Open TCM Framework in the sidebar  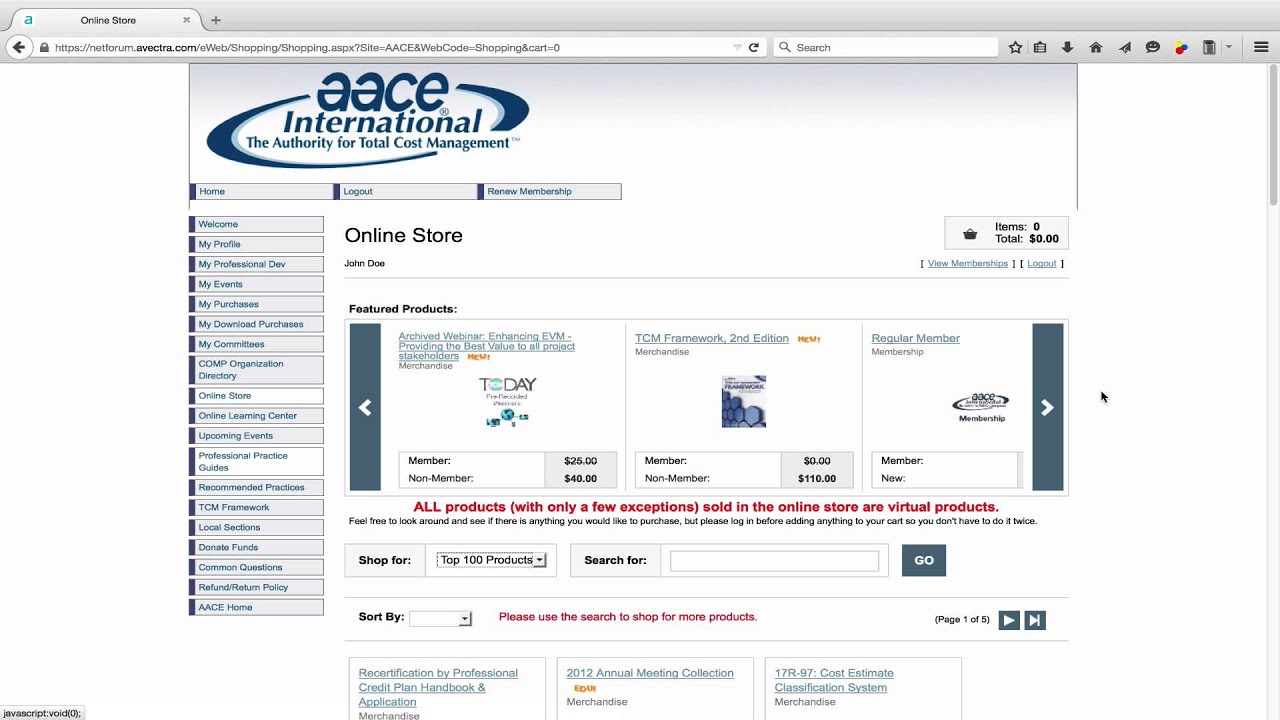point(257,508)
